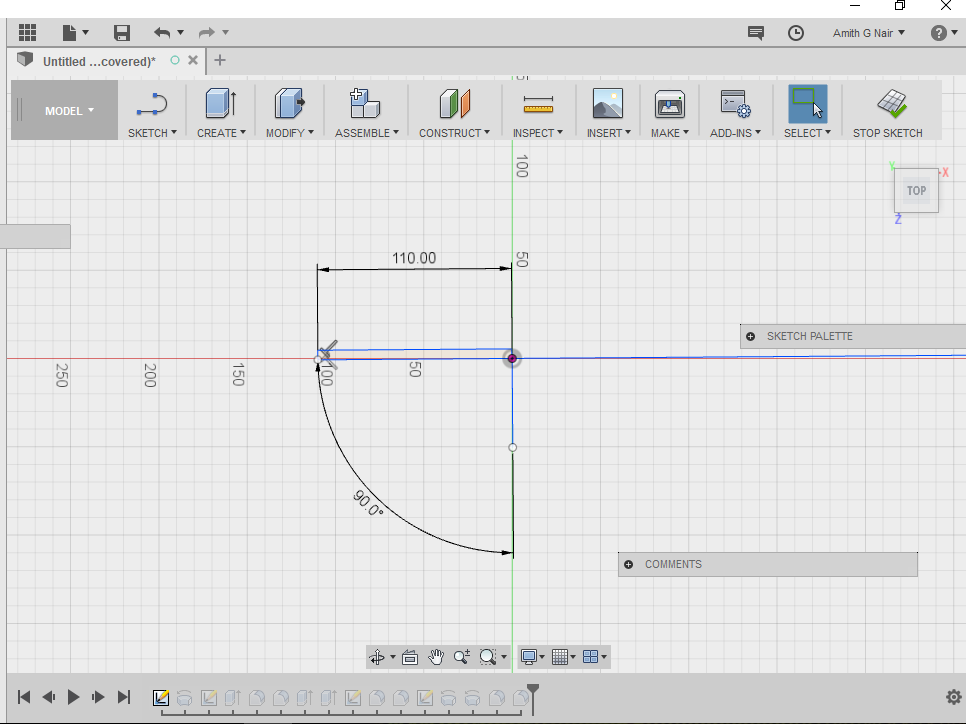Click the Make 3D print icon

(669, 103)
